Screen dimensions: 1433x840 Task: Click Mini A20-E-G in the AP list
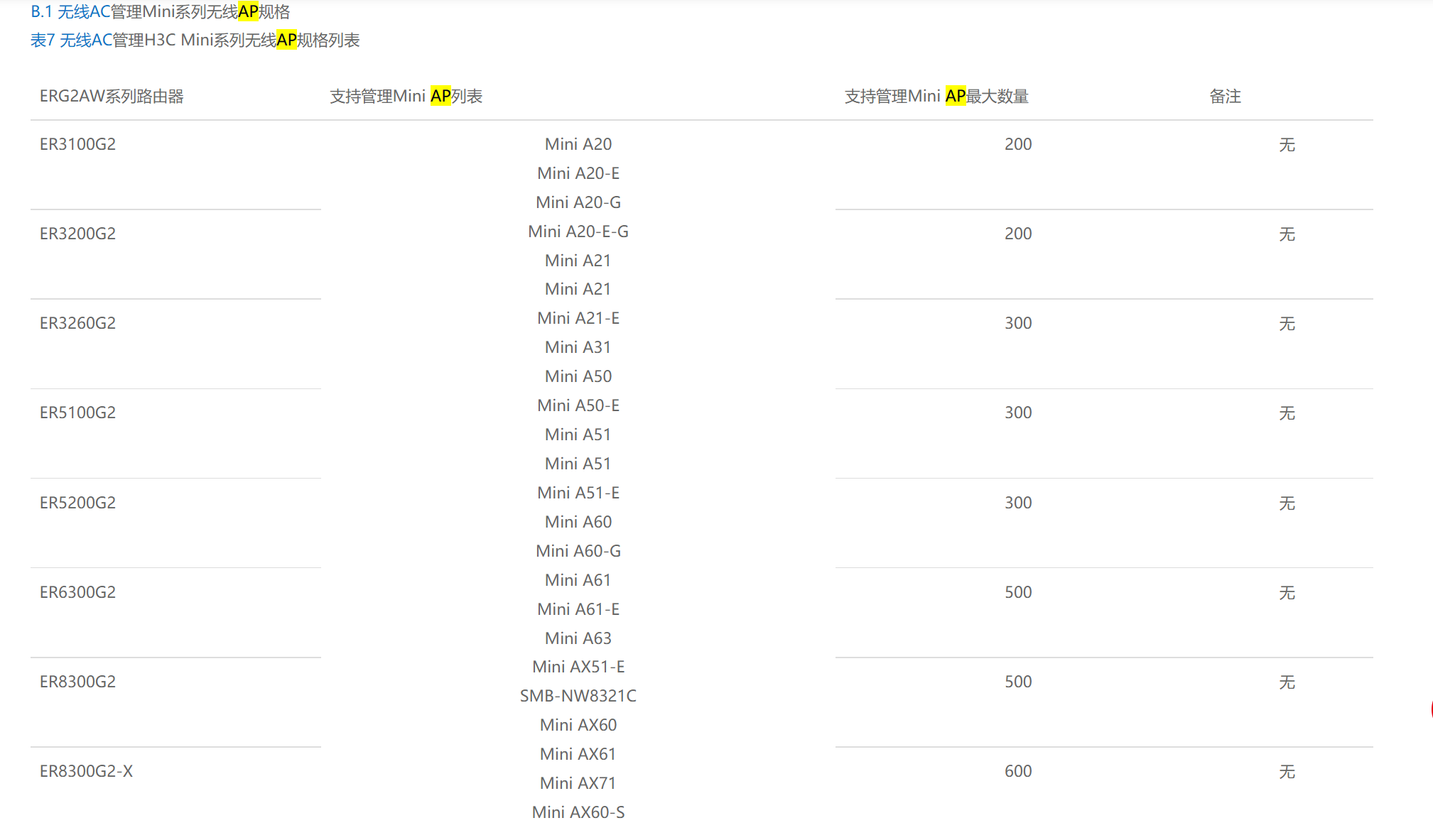click(578, 231)
